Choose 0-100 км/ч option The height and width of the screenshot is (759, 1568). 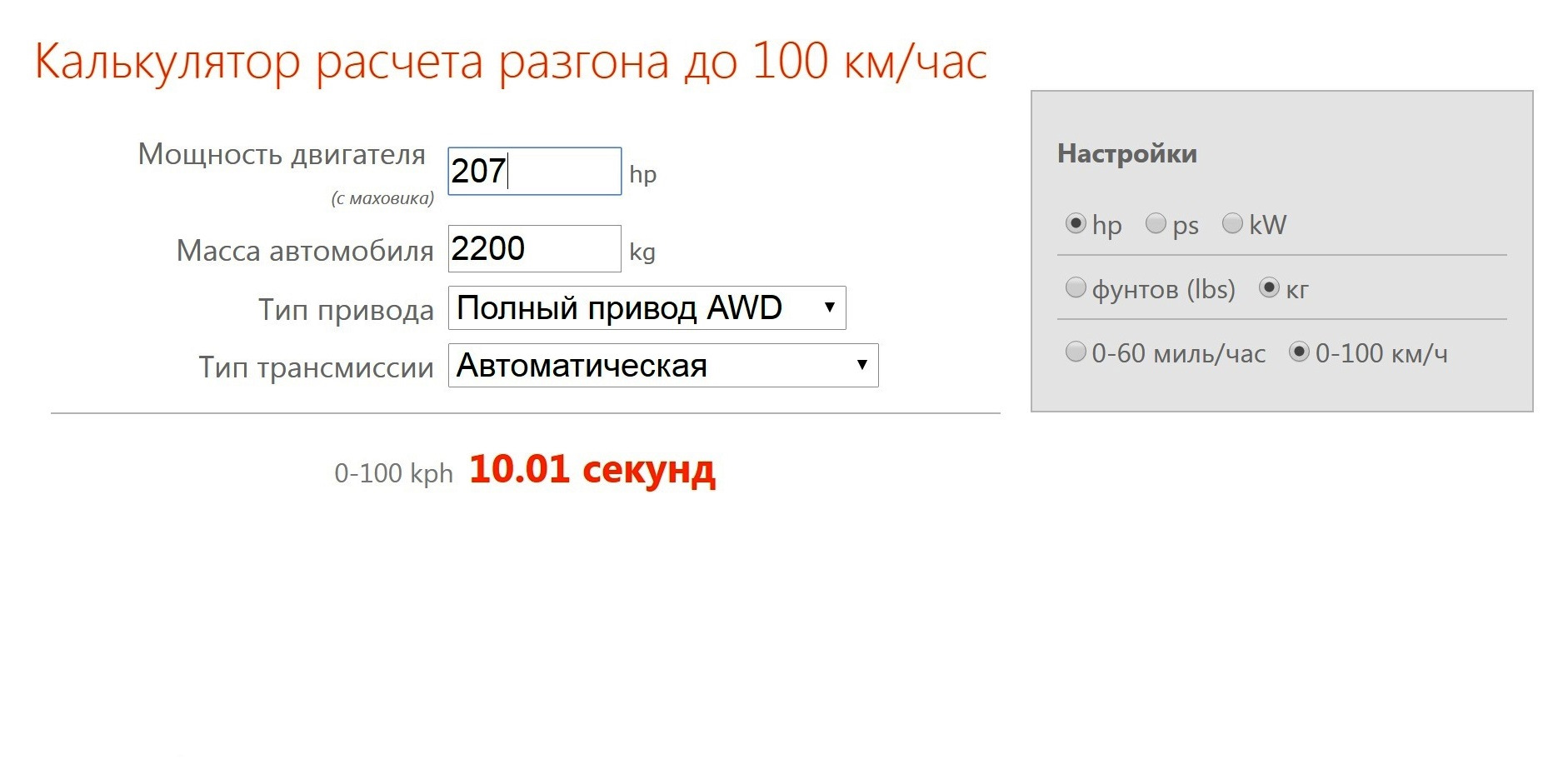[x=1299, y=352]
